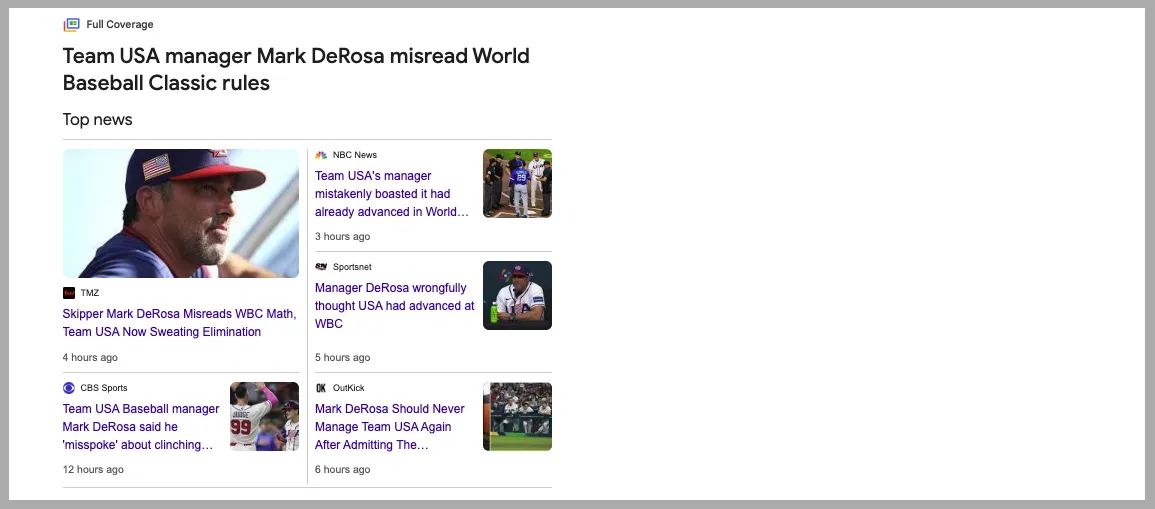Click the Sportsnet logo icon
The image size is (1155, 509).
[321, 267]
